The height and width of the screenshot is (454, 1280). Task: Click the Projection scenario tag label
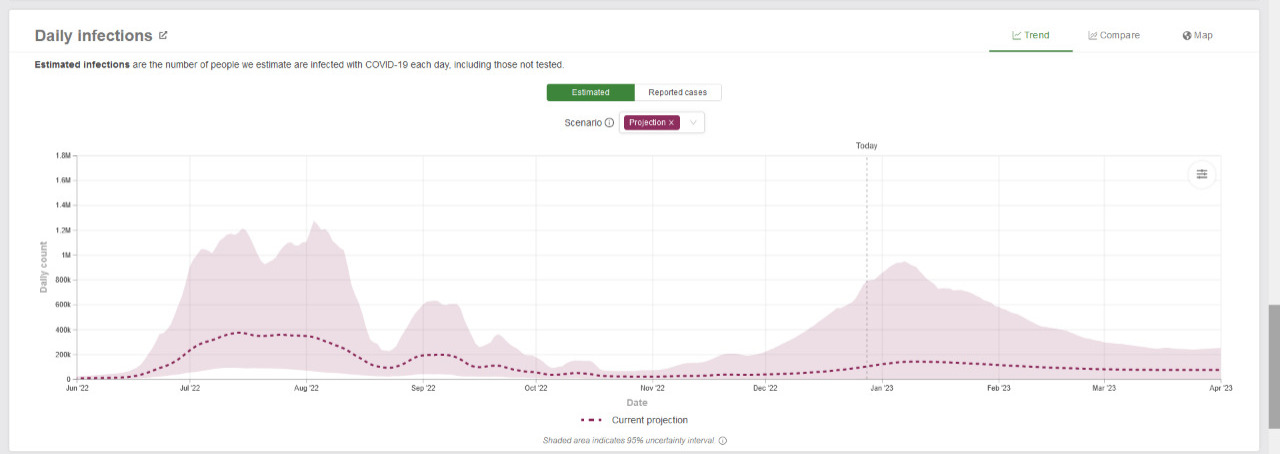647,123
